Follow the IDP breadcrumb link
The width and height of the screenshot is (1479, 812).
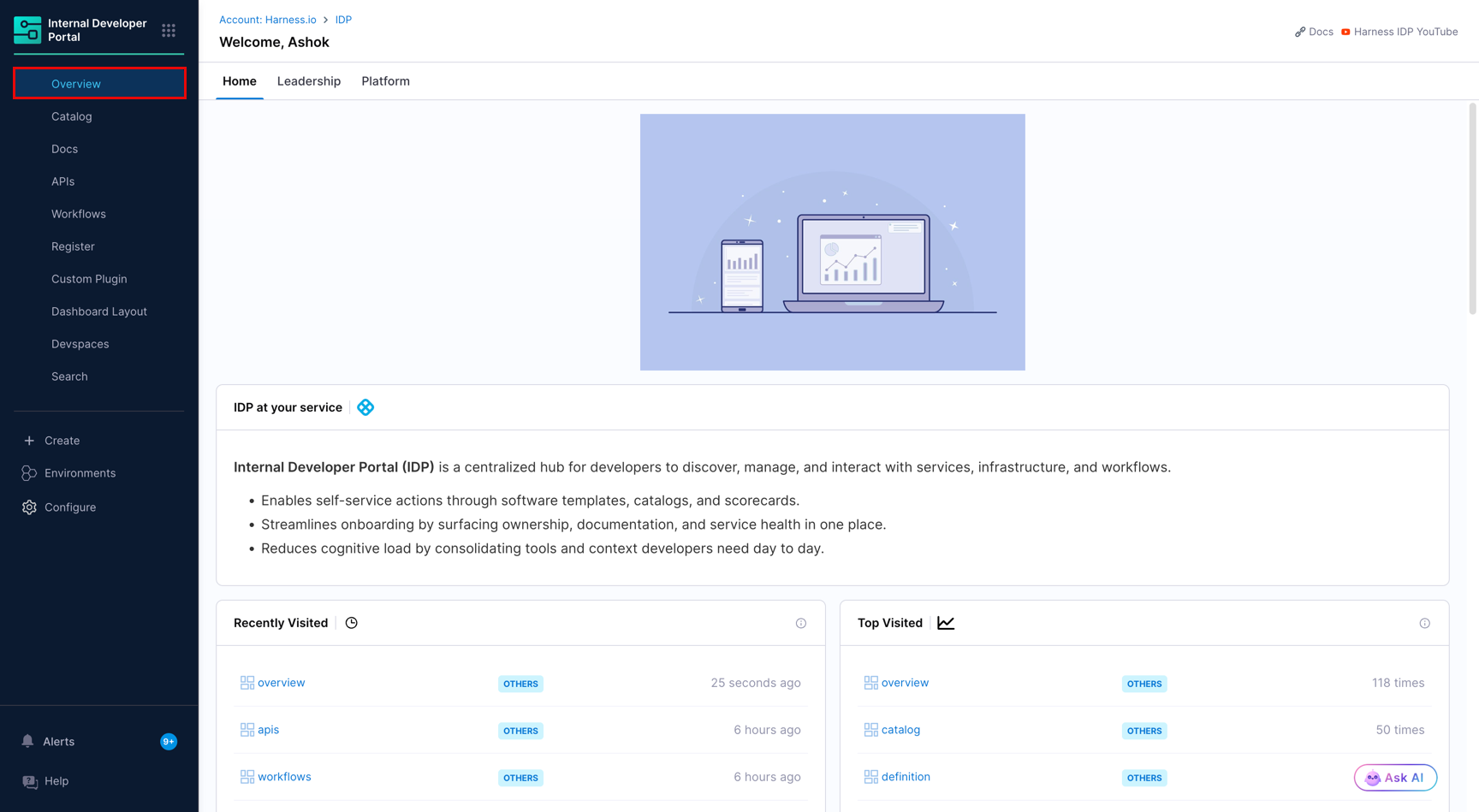(x=343, y=20)
